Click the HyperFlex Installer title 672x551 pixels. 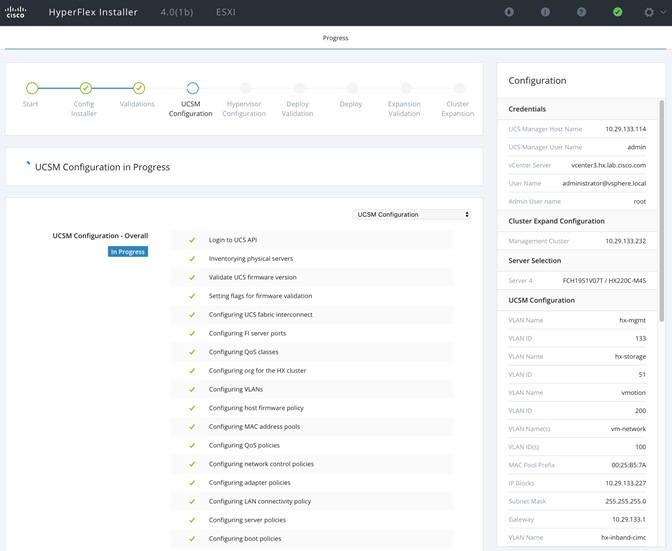coord(93,12)
